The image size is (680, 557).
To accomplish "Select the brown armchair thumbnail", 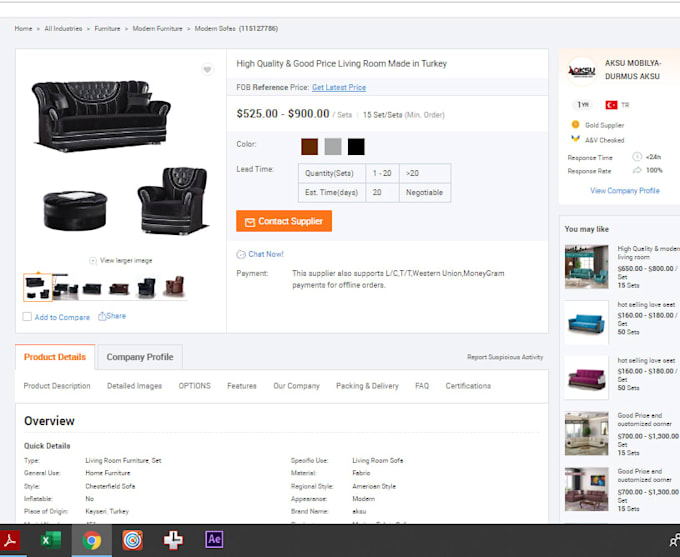I will click(174, 287).
